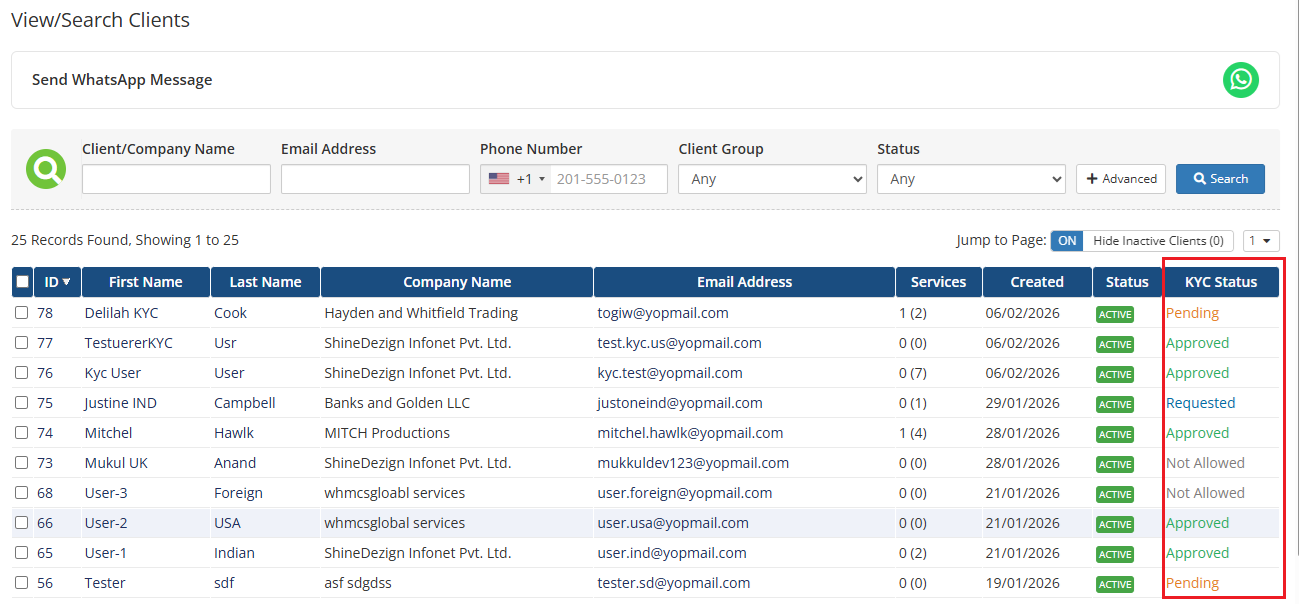Viewport: 1299px width, 604px height.
Task: Click the green WhatsApp icon
Action: 1240,80
